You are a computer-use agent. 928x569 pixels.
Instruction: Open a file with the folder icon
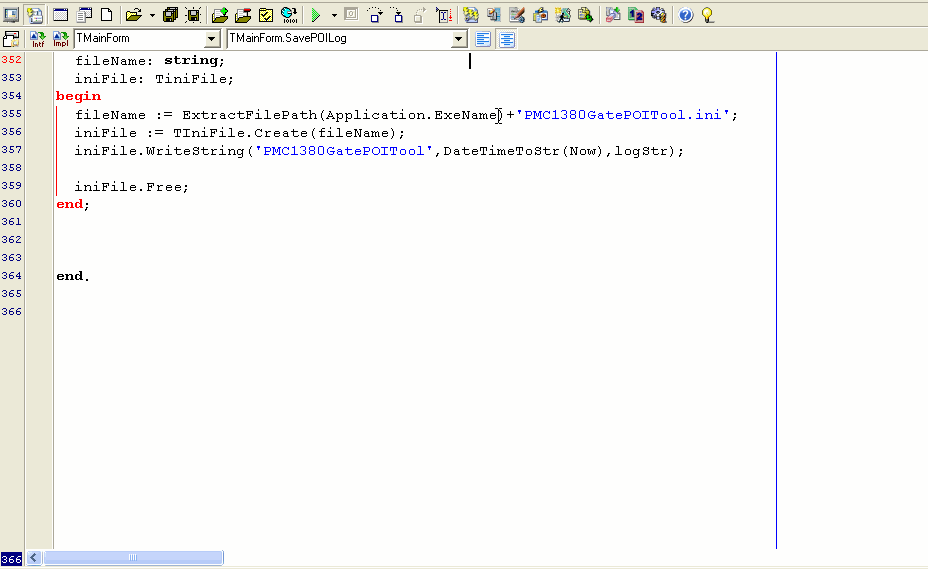[134, 15]
